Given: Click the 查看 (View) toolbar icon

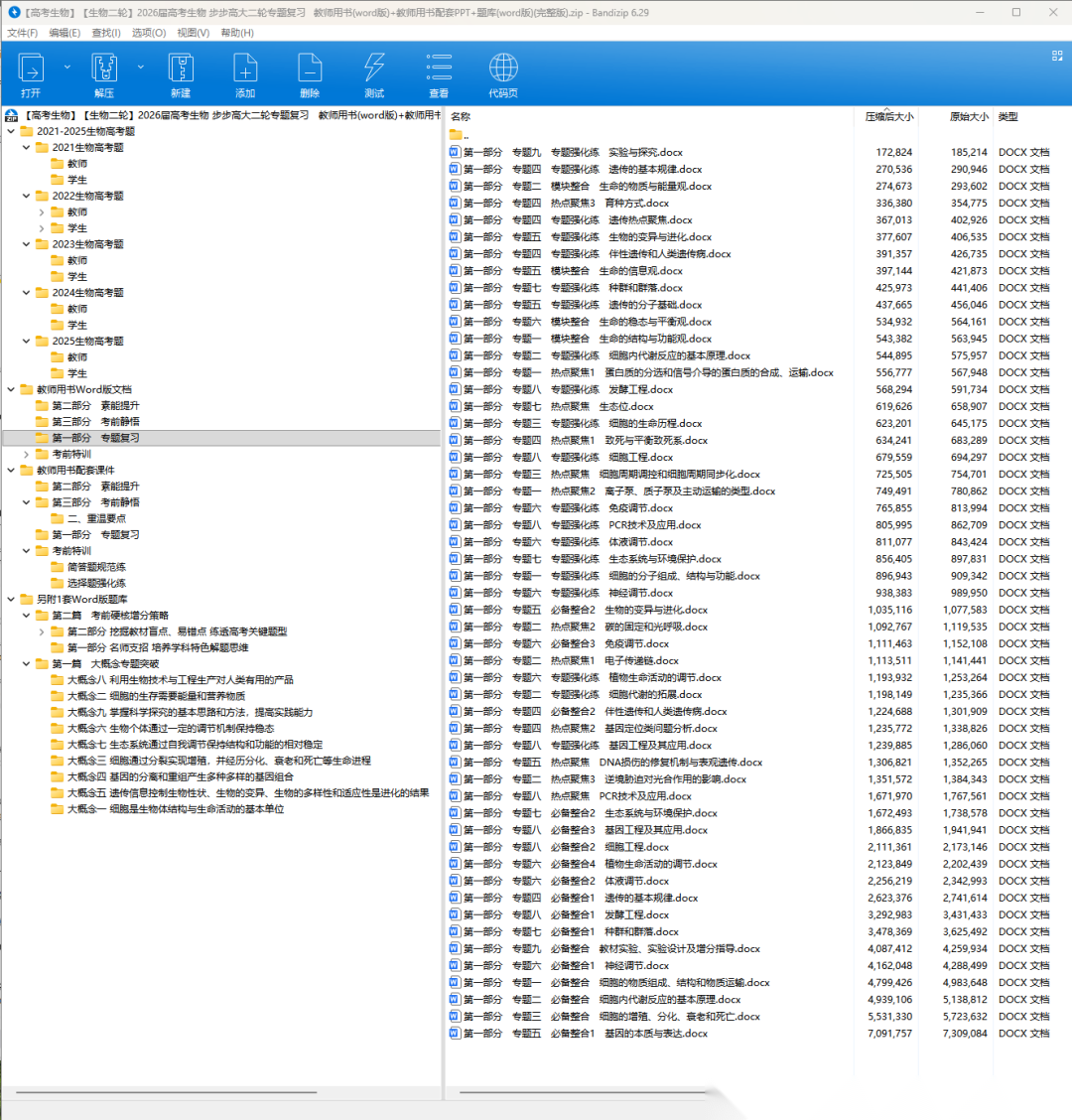Looking at the screenshot, I should (439, 70).
